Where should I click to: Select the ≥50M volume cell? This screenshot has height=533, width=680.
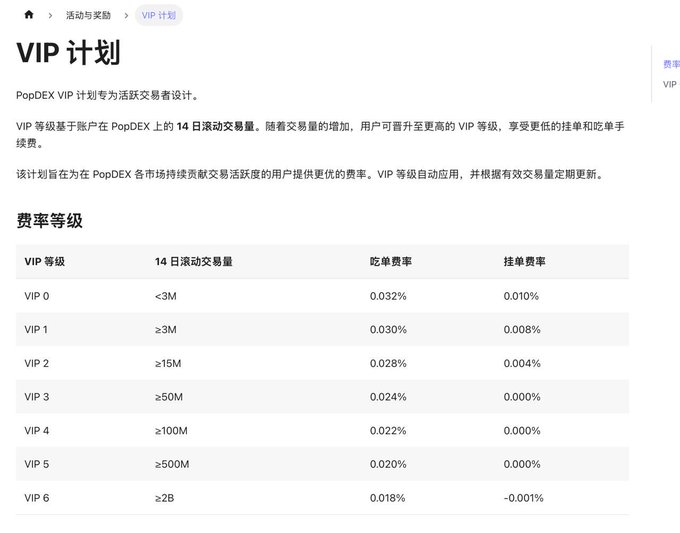point(169,397)
